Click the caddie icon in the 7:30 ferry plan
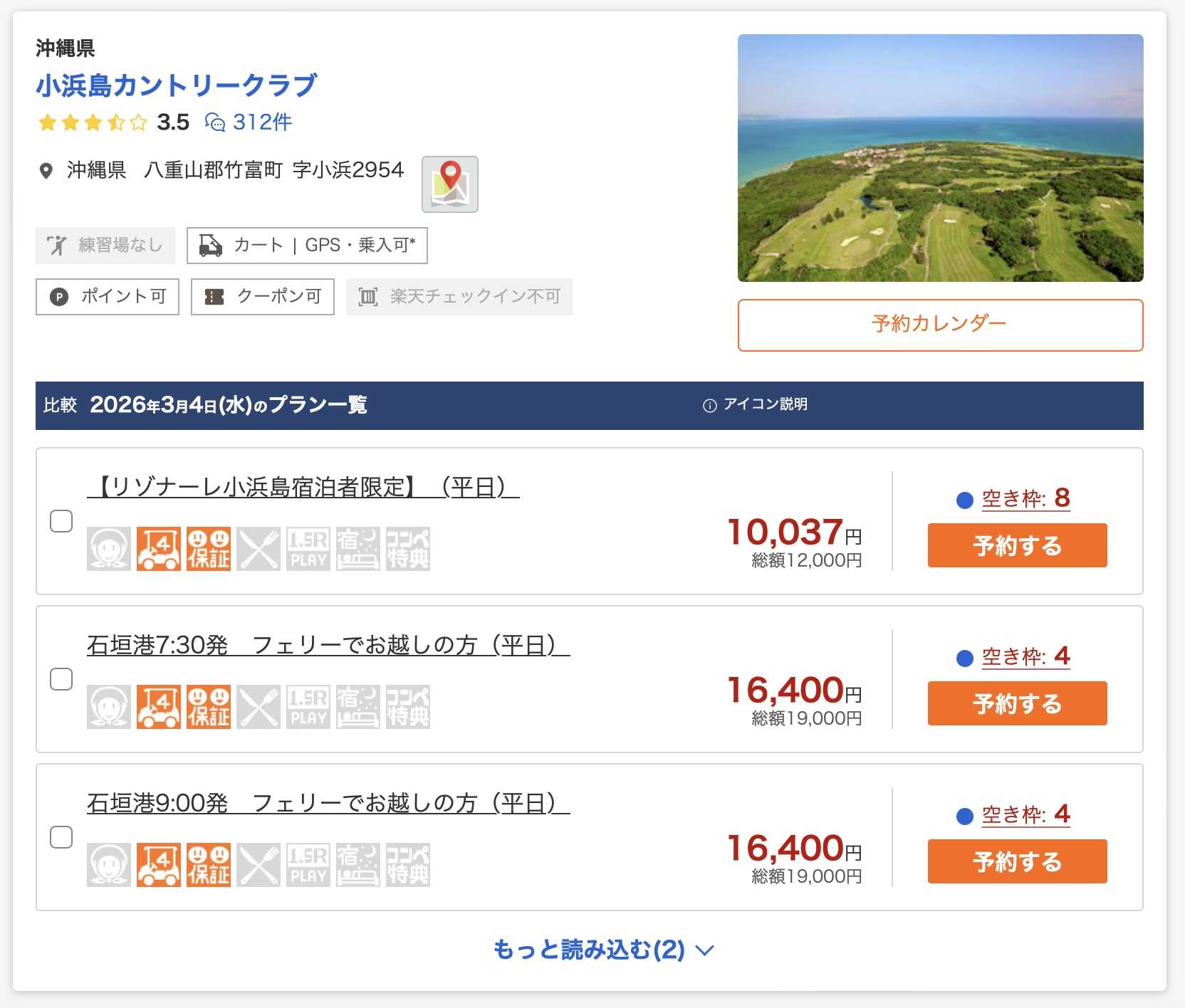The height and width of the screenshot is (1008, 1185). 109,707
